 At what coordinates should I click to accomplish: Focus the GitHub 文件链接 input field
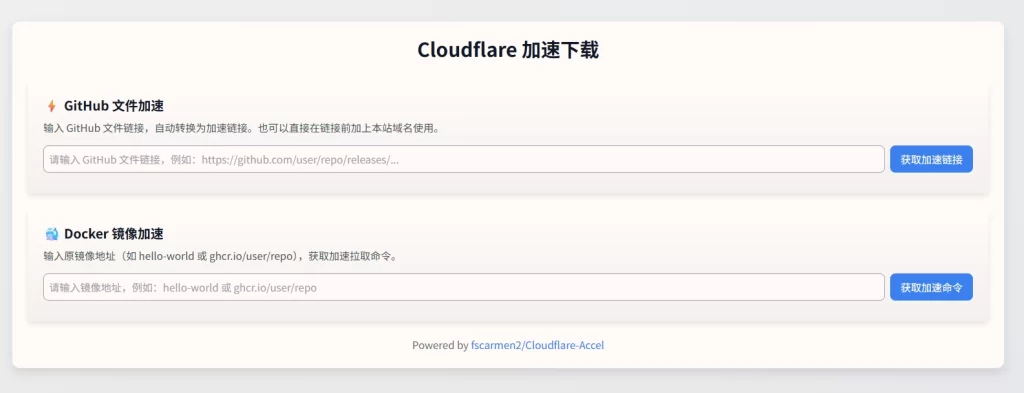[464, 159]
